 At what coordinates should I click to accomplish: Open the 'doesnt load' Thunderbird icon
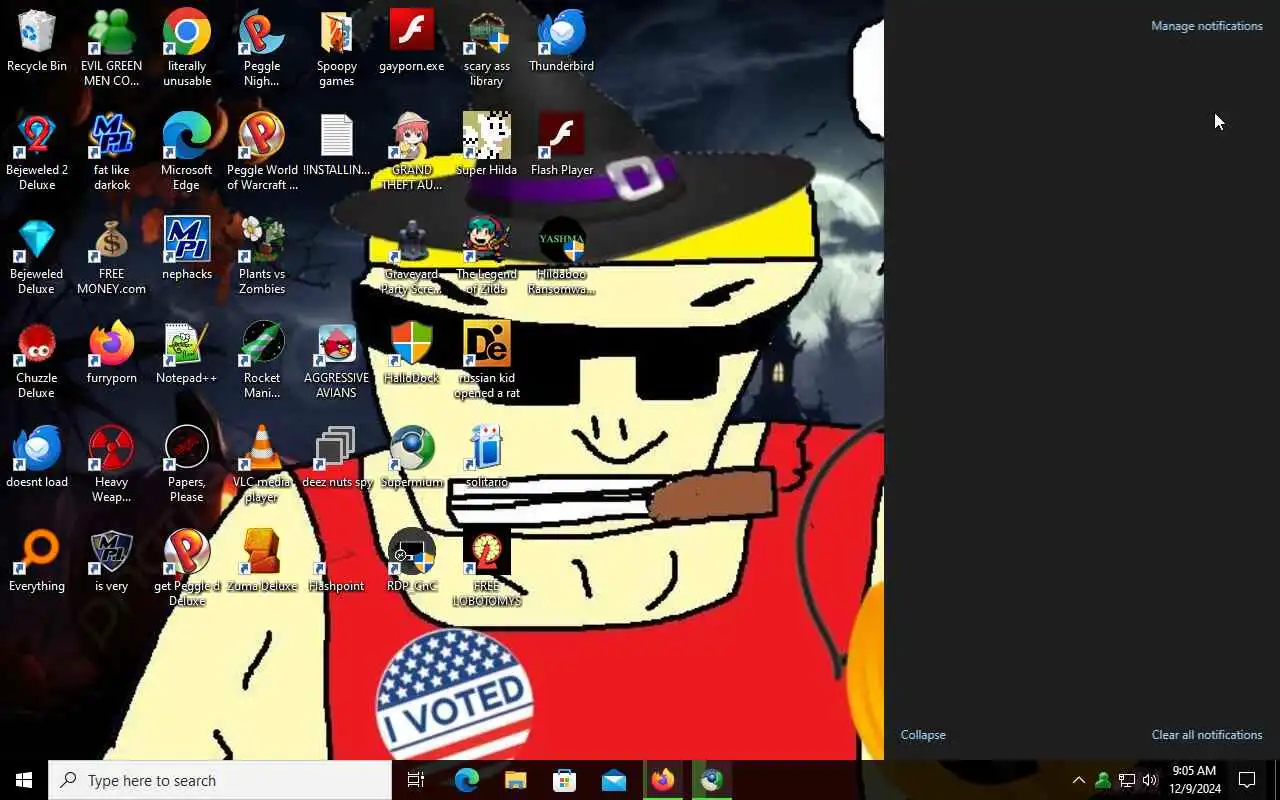click(37, 458)
